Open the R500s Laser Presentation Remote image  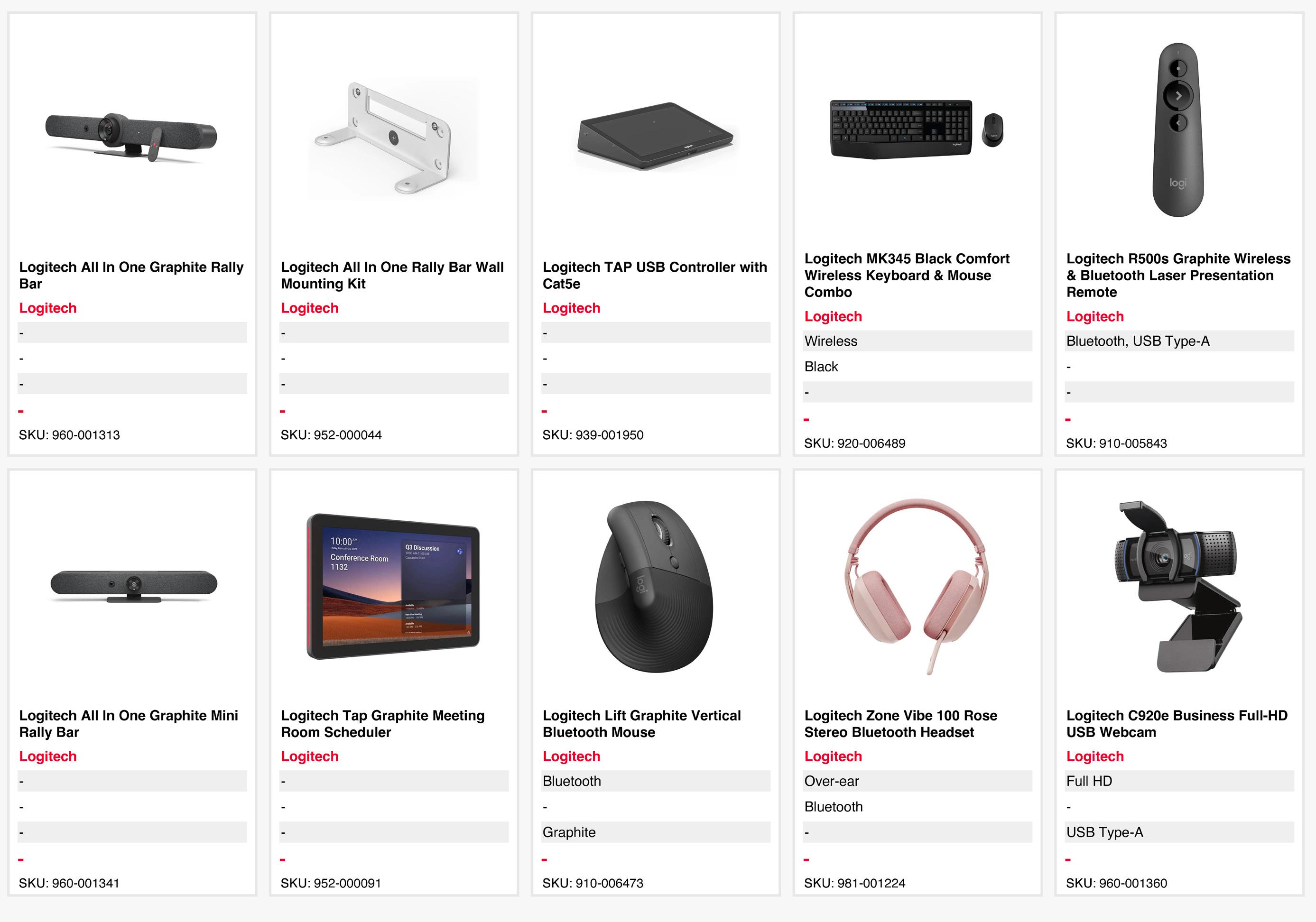(1178, 129)
